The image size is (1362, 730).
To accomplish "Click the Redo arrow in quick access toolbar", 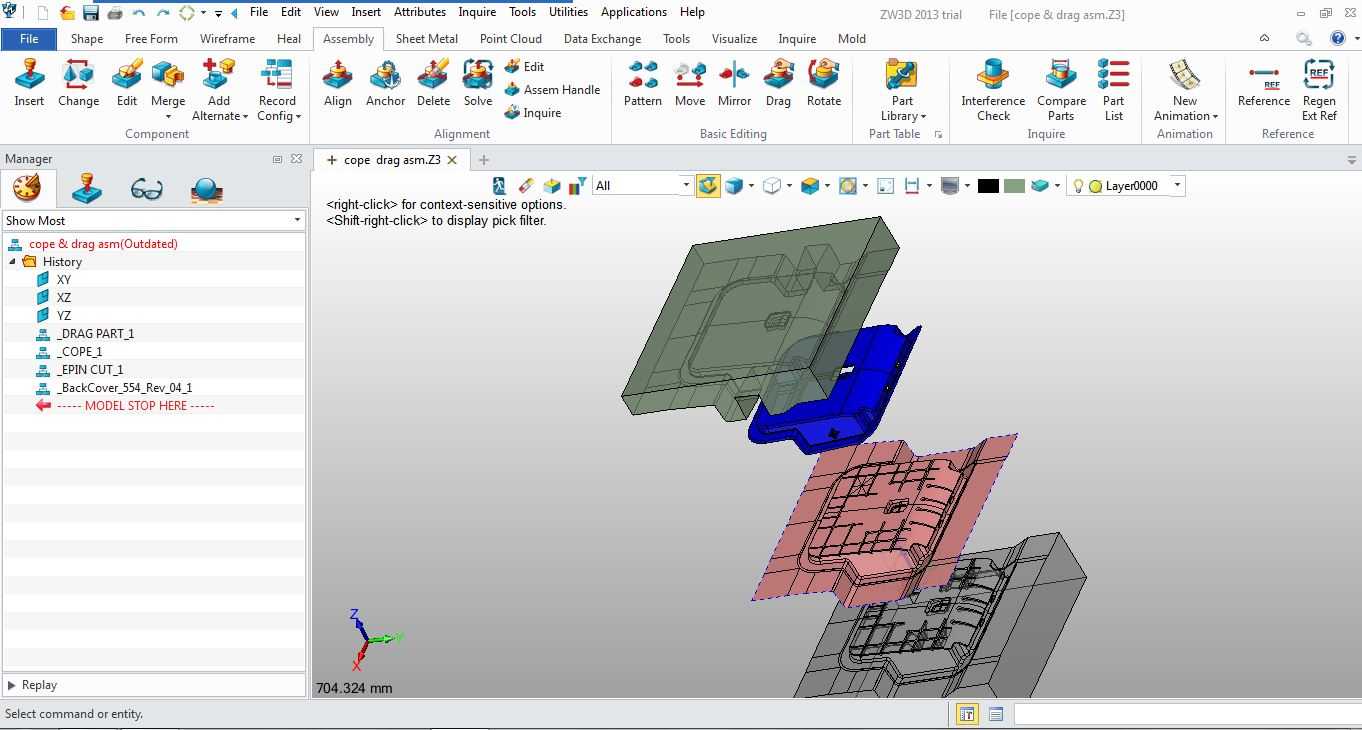I will tap(163, 13).
